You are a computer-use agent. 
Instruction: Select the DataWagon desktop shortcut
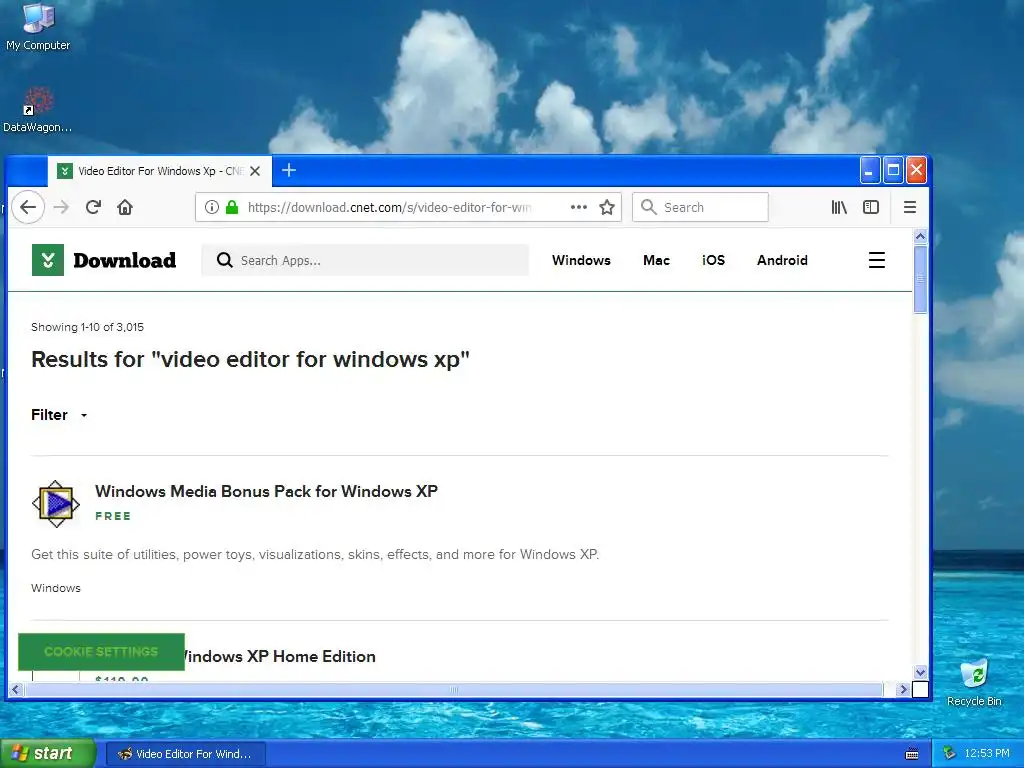(37, 110)
